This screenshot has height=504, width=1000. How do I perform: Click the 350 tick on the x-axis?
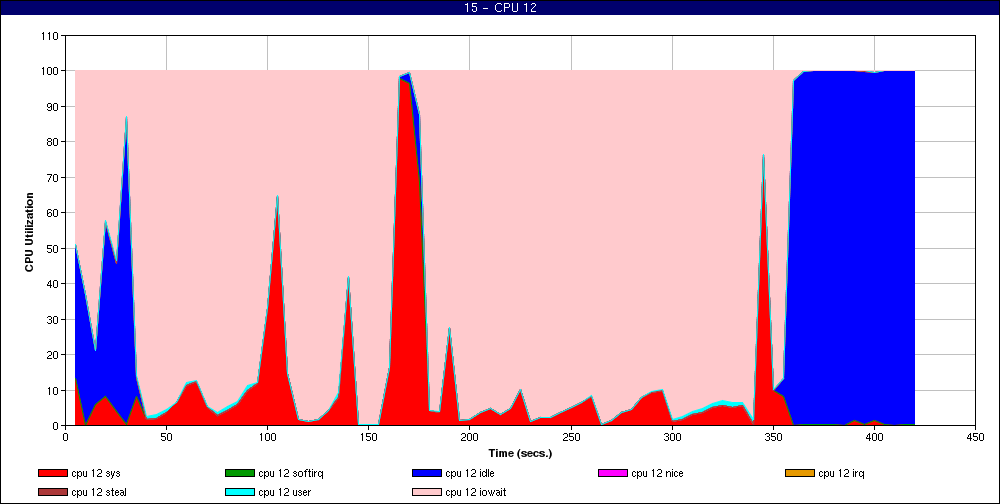click(774, 438)
